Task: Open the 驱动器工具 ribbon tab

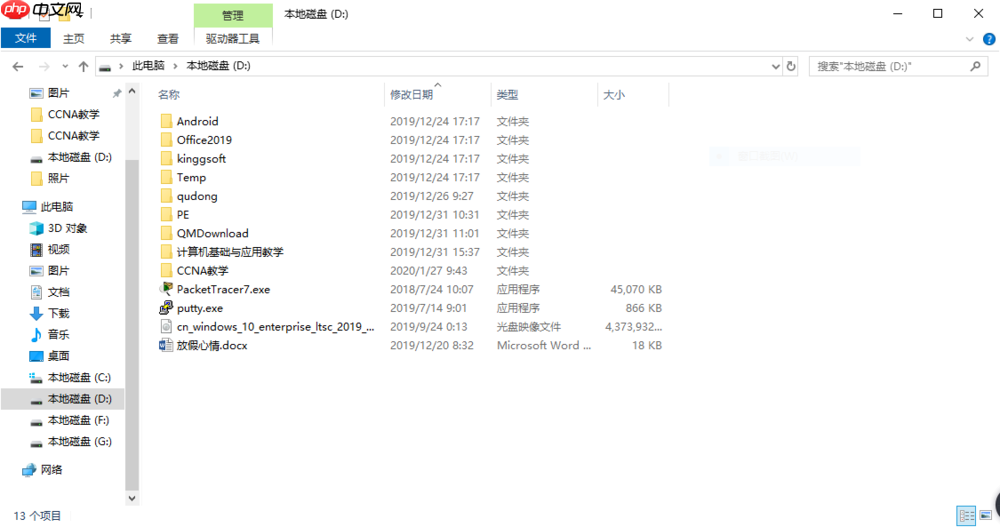Action: click(x=233, y=38)
